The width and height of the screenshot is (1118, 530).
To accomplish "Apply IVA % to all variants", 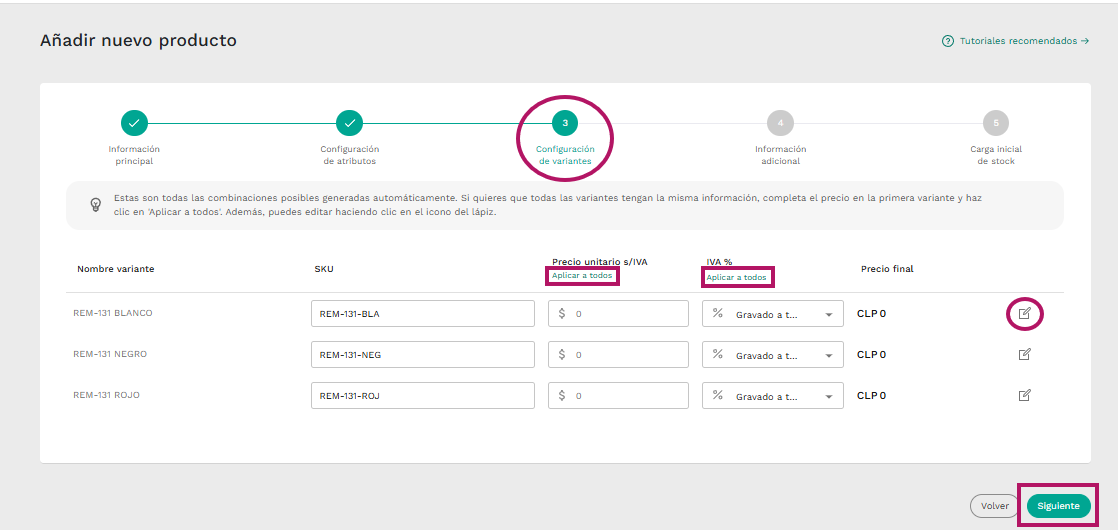I will point(737,277).
